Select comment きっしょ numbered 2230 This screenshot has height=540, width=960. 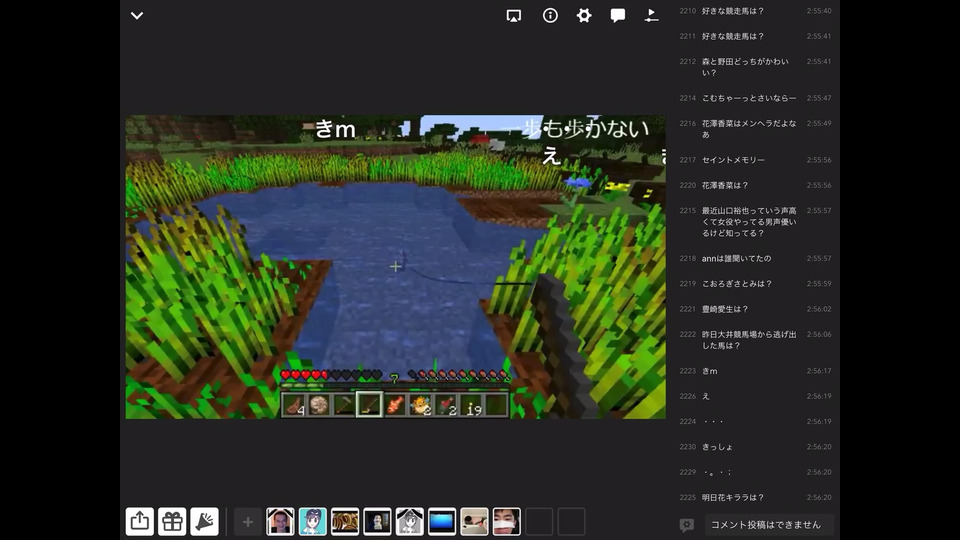point(756,447)
